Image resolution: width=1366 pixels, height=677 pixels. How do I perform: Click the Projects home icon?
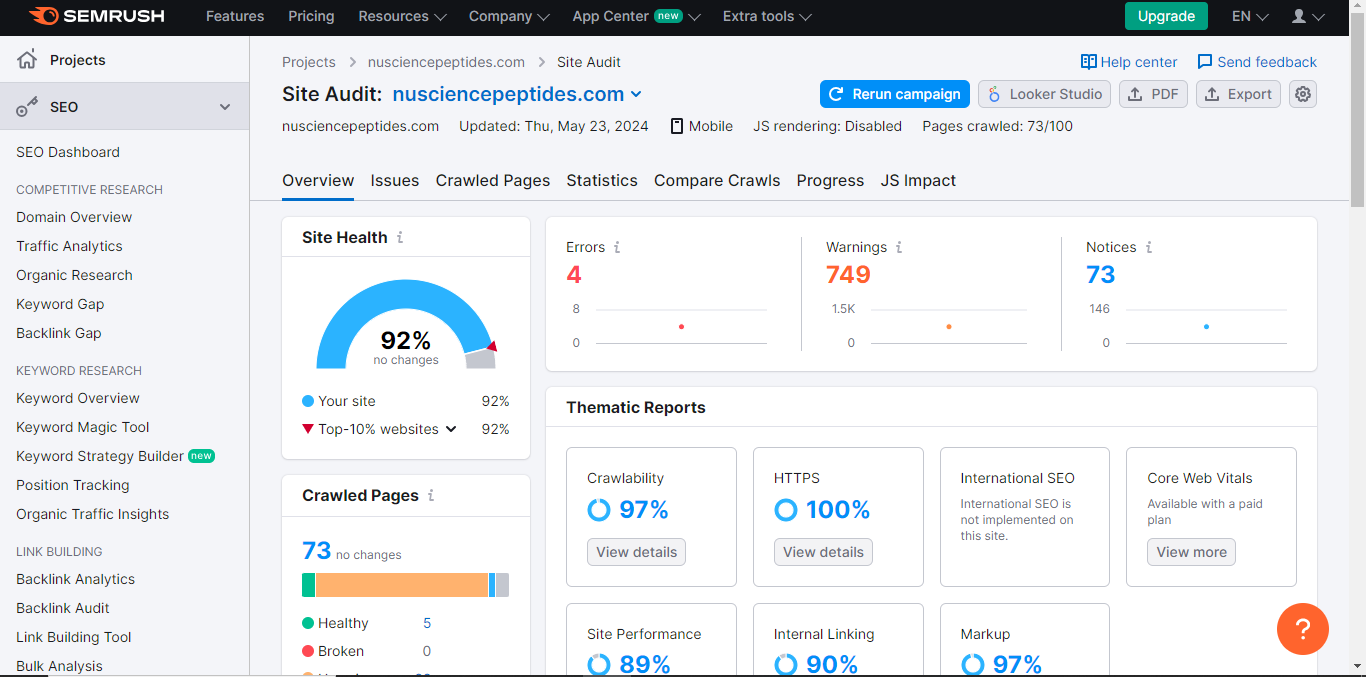click(x=27, y=60)
